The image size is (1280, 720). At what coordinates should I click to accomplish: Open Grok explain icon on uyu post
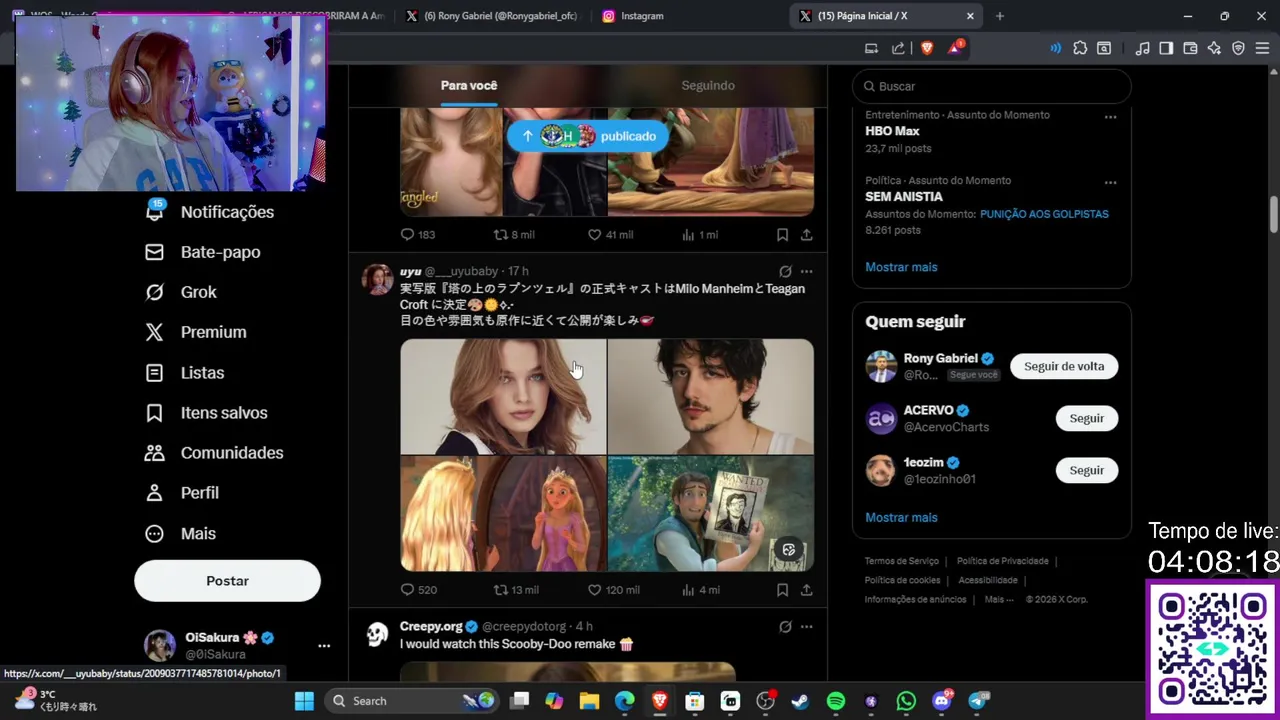point(785,271)
